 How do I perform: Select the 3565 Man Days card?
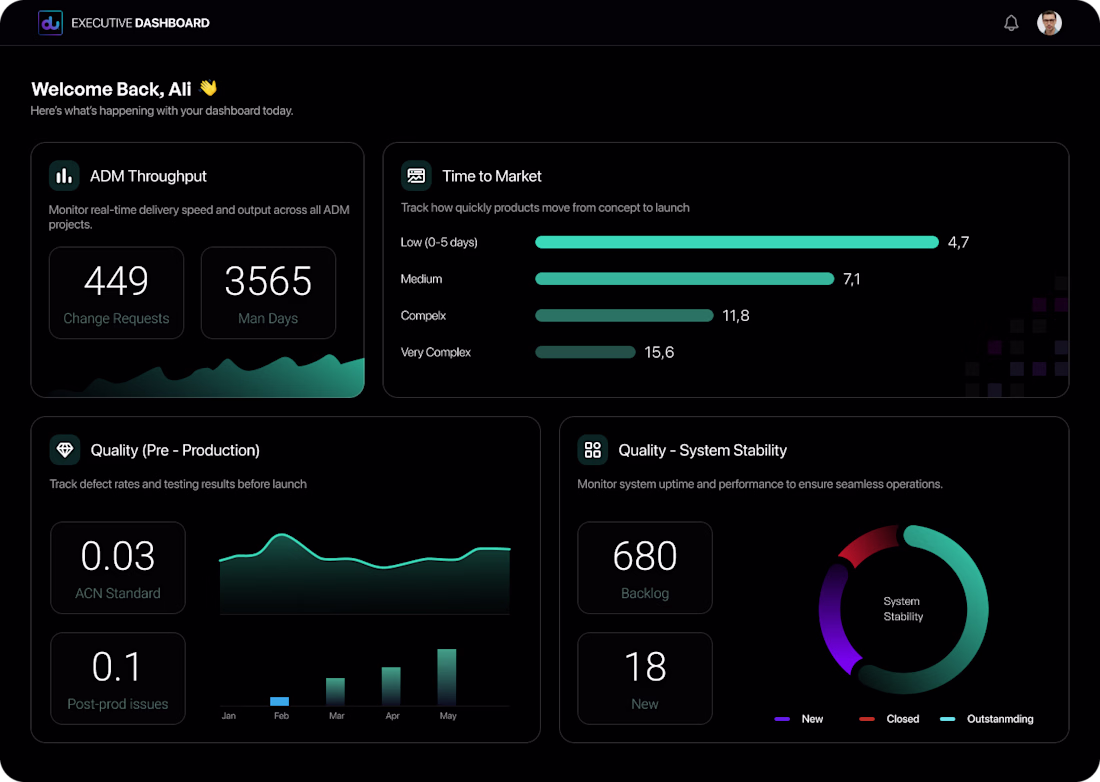[268, 292]
